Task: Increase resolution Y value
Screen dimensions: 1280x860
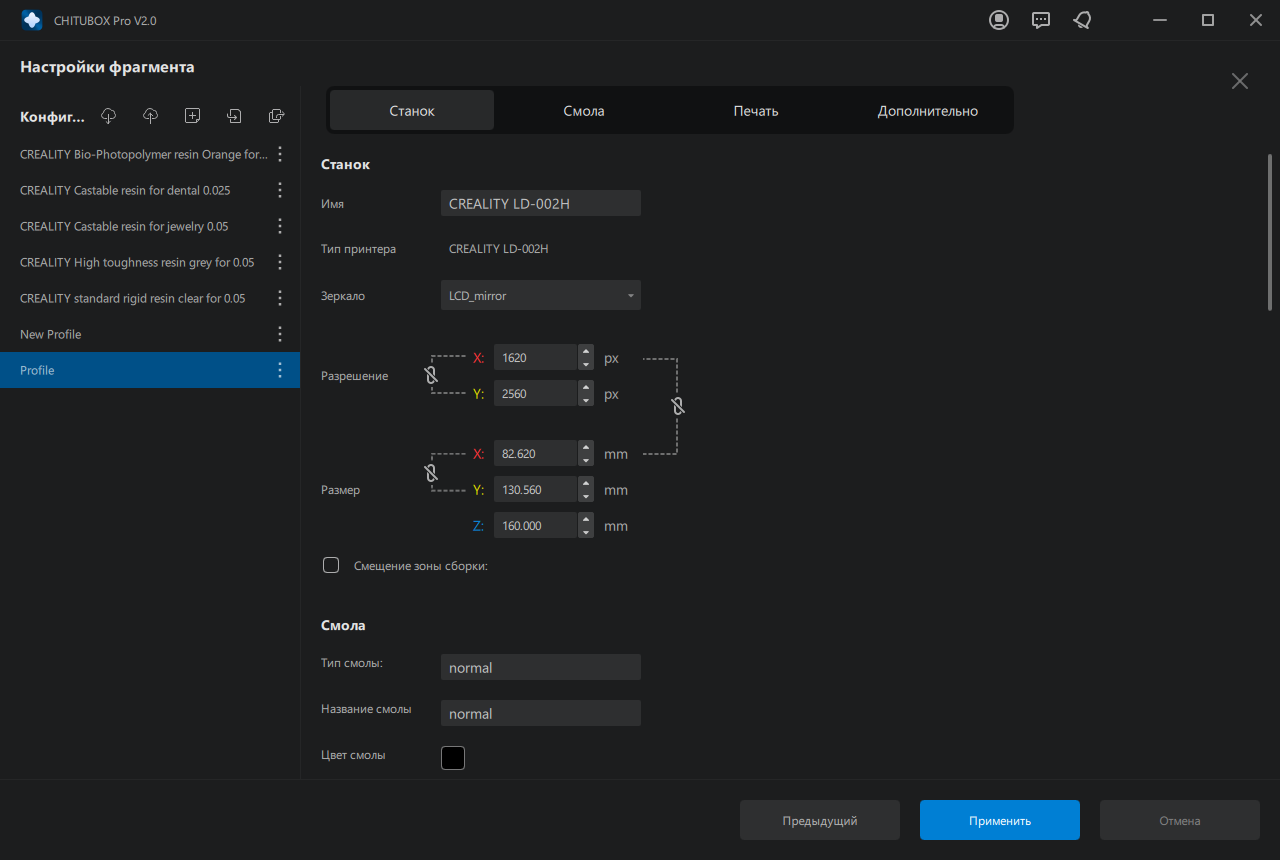Action: tap(586, 387)
